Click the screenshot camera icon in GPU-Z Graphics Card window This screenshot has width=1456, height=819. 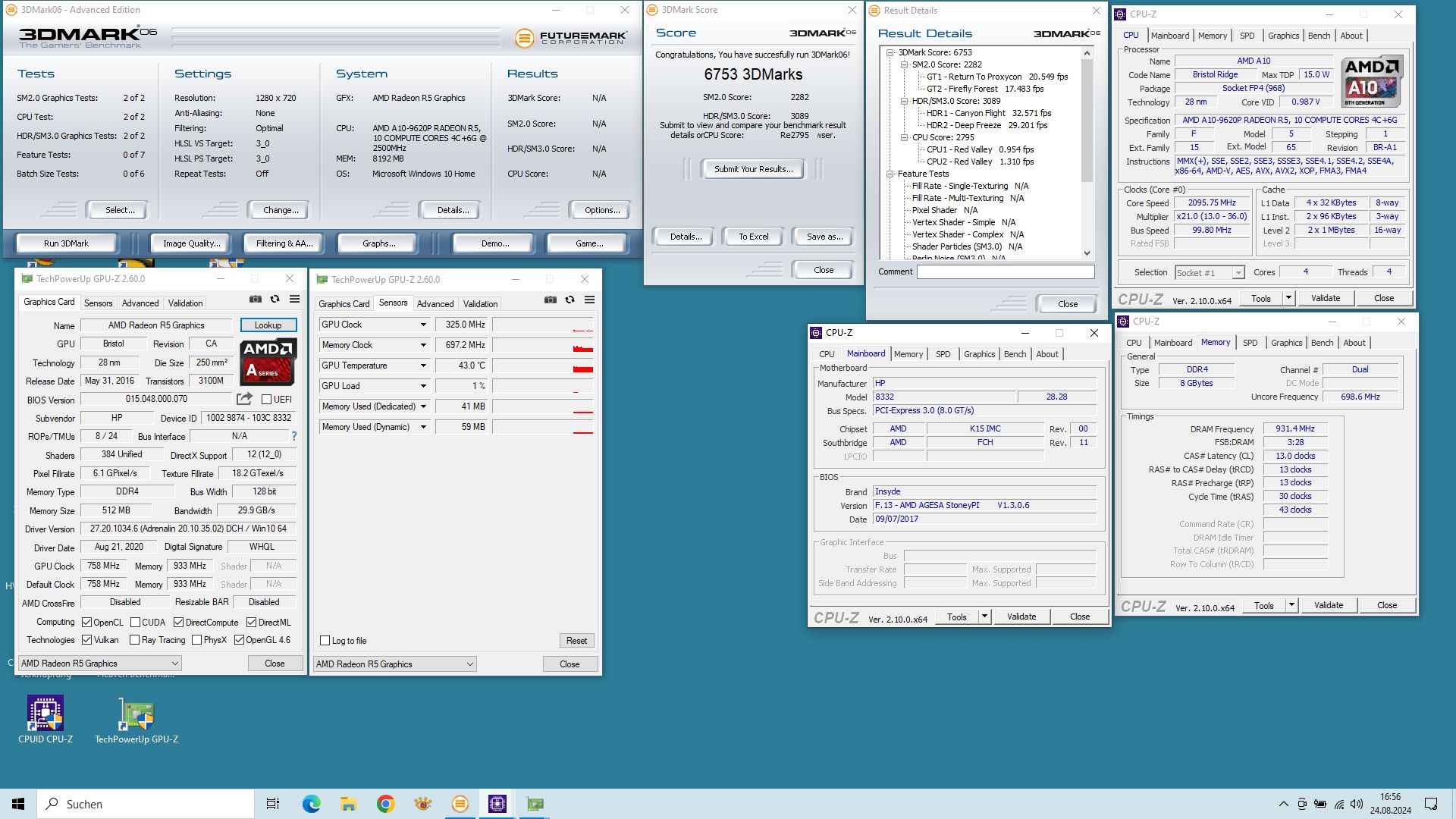256,300
